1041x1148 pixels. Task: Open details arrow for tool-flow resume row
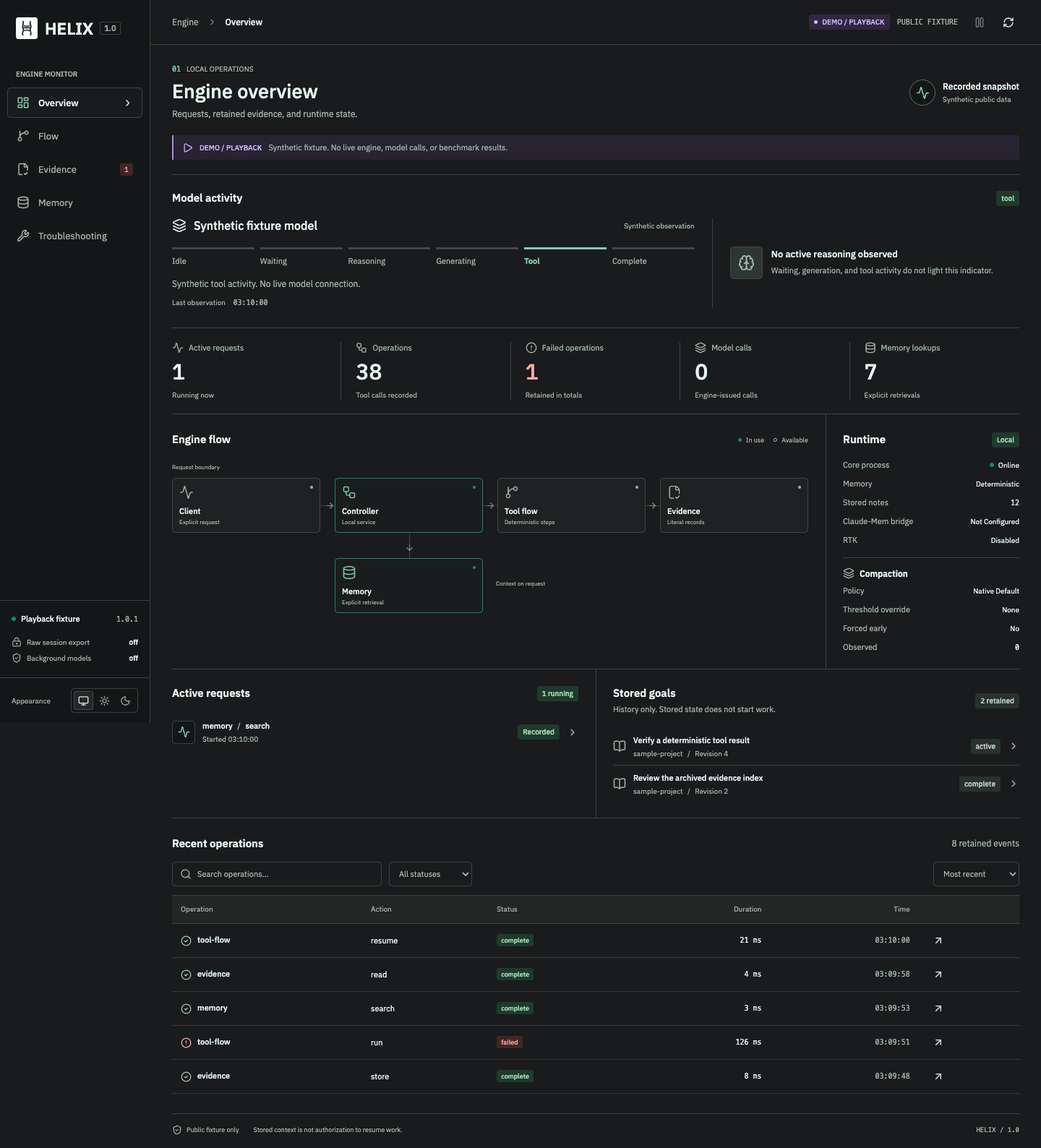pyautogui.click(x=938, y=941)
